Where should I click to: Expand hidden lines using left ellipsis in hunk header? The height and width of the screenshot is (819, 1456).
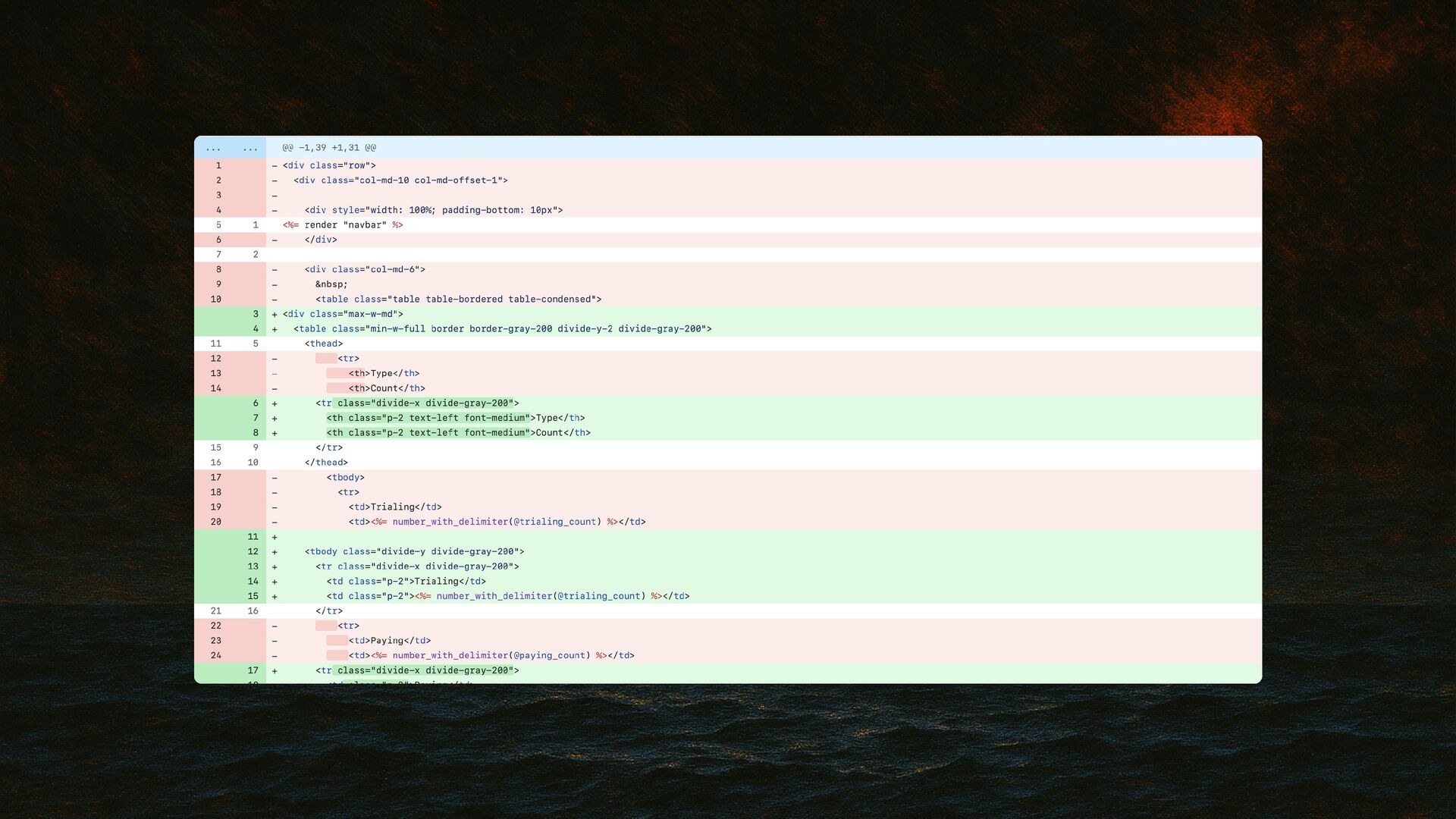213,149
